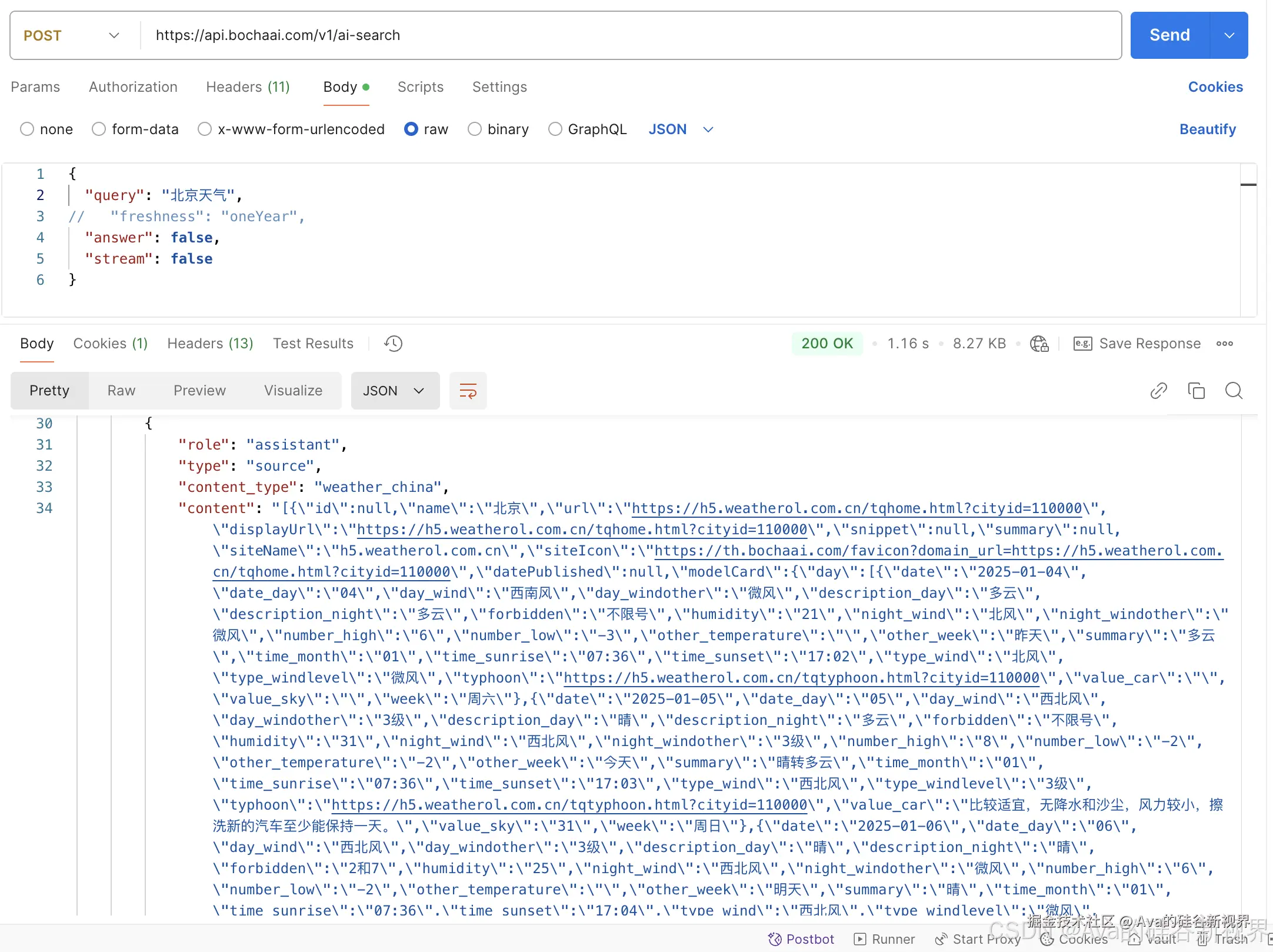This screenshot has height=952, width=1273.
Task: Click the response history clock icon
Action: tap(393, 344)
